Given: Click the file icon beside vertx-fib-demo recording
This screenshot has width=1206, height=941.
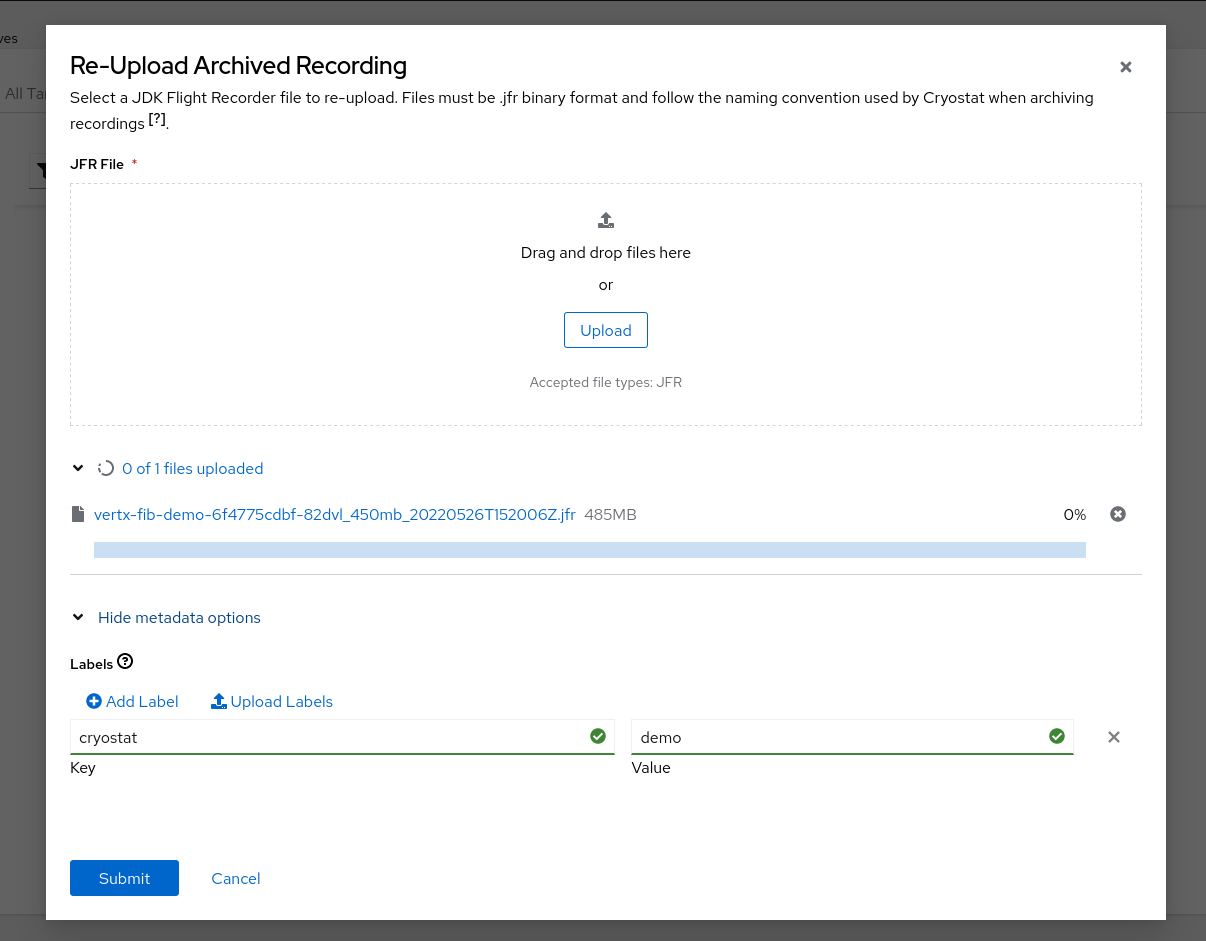Looking at the screenshot, I should [78, 514].
